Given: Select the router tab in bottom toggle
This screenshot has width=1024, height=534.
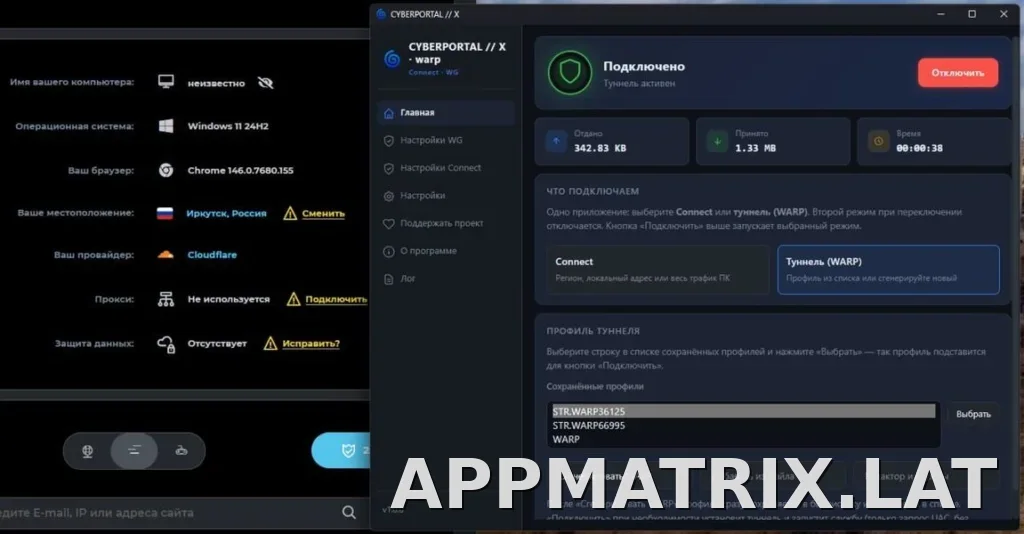Looking at the screenshot, I should point(182,450).
